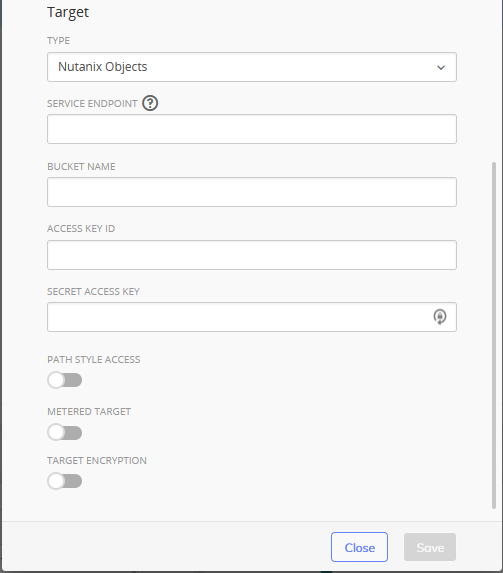Toggle Target Encryption on
The width and height of the screenshot is (503, 573).
click(x=65, y=481)
